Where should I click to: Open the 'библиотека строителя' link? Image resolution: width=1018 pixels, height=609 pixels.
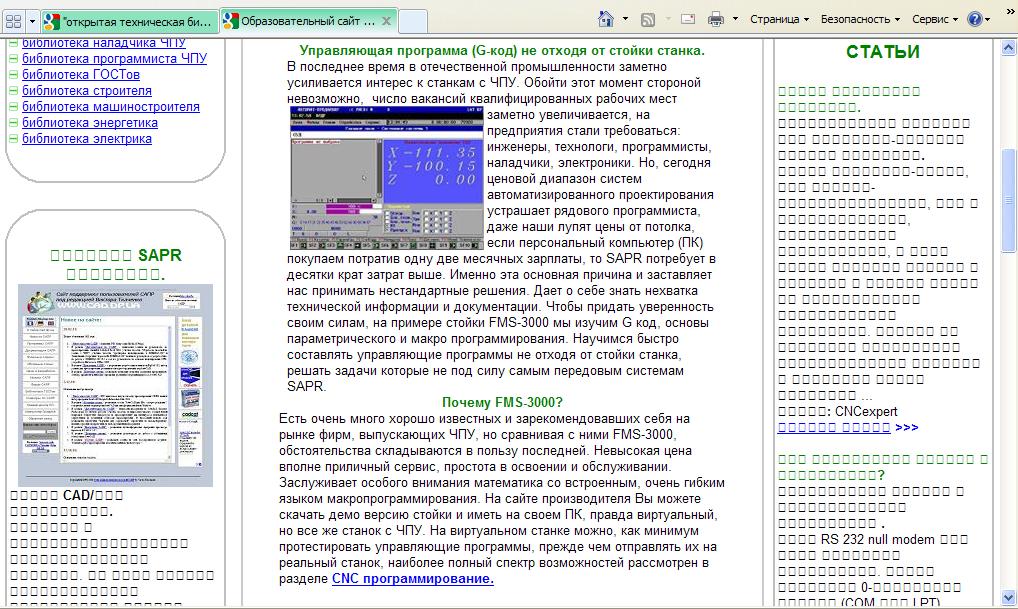coord(86,91)
